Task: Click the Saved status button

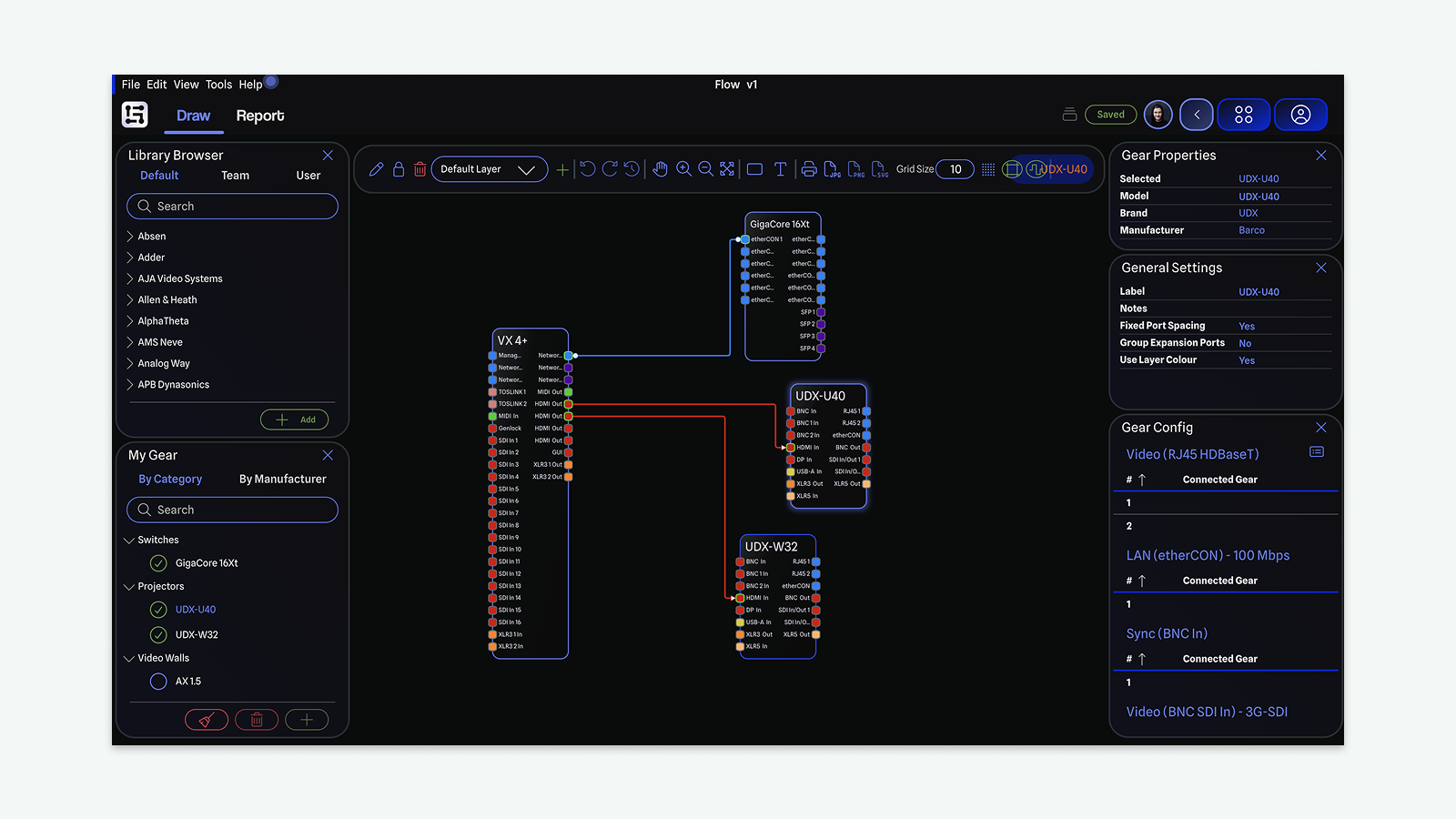Action: tap(1110, 115)
